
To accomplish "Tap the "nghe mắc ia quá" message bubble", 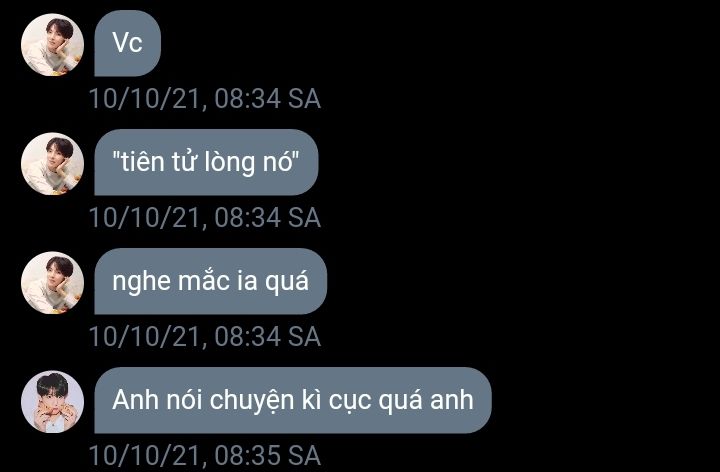I will pyautogui.click(x=211, y=281).
